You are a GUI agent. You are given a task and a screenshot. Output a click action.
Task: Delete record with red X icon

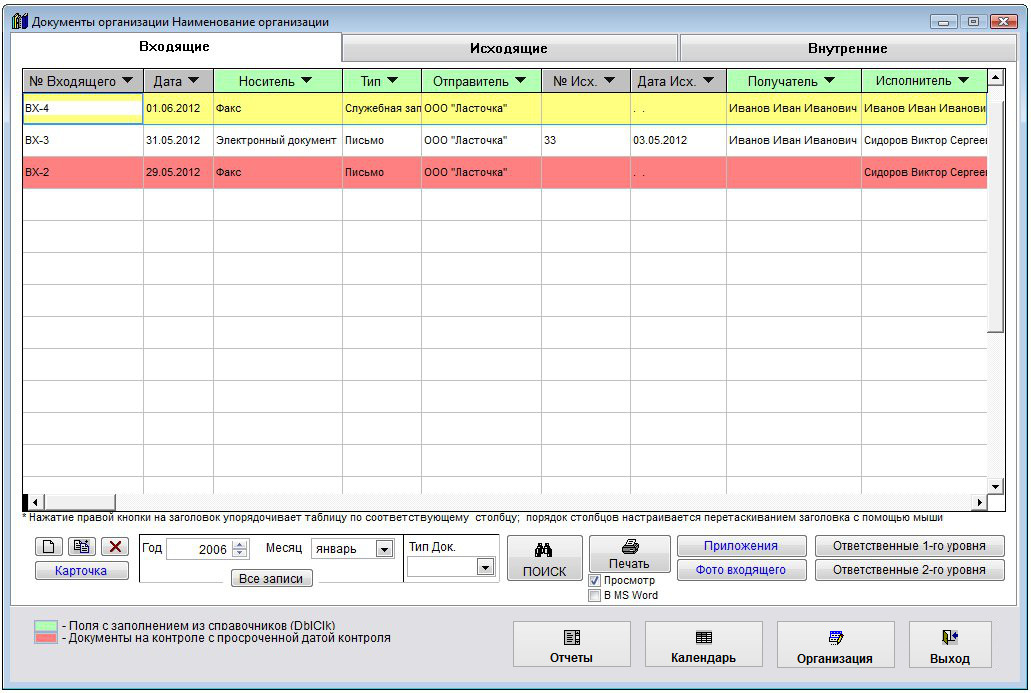(115, 547)
